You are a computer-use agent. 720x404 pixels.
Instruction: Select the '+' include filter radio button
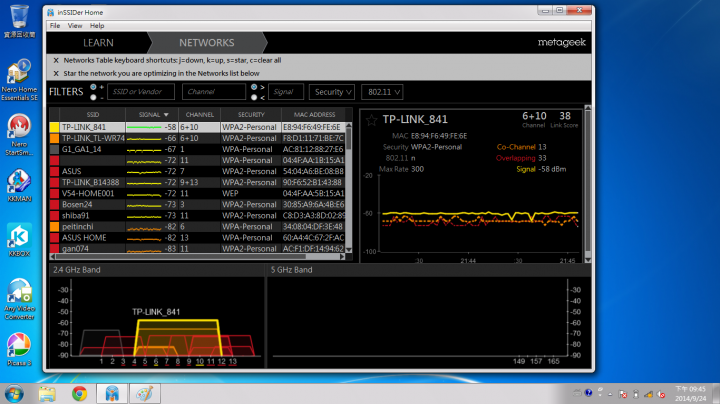93,87
